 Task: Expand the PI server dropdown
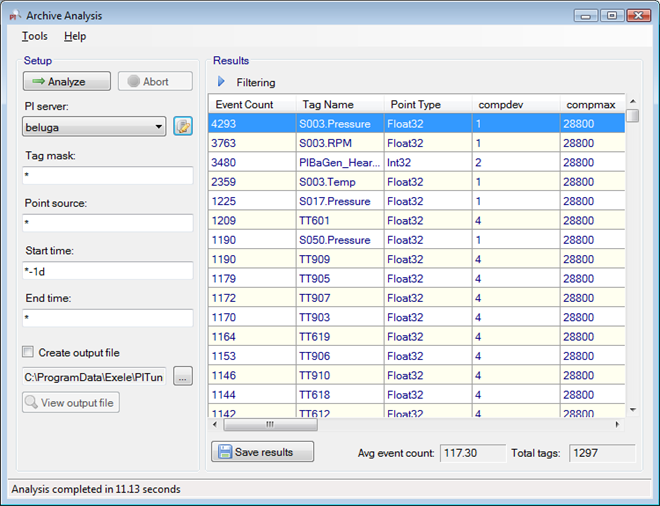[x=159, y=127]
